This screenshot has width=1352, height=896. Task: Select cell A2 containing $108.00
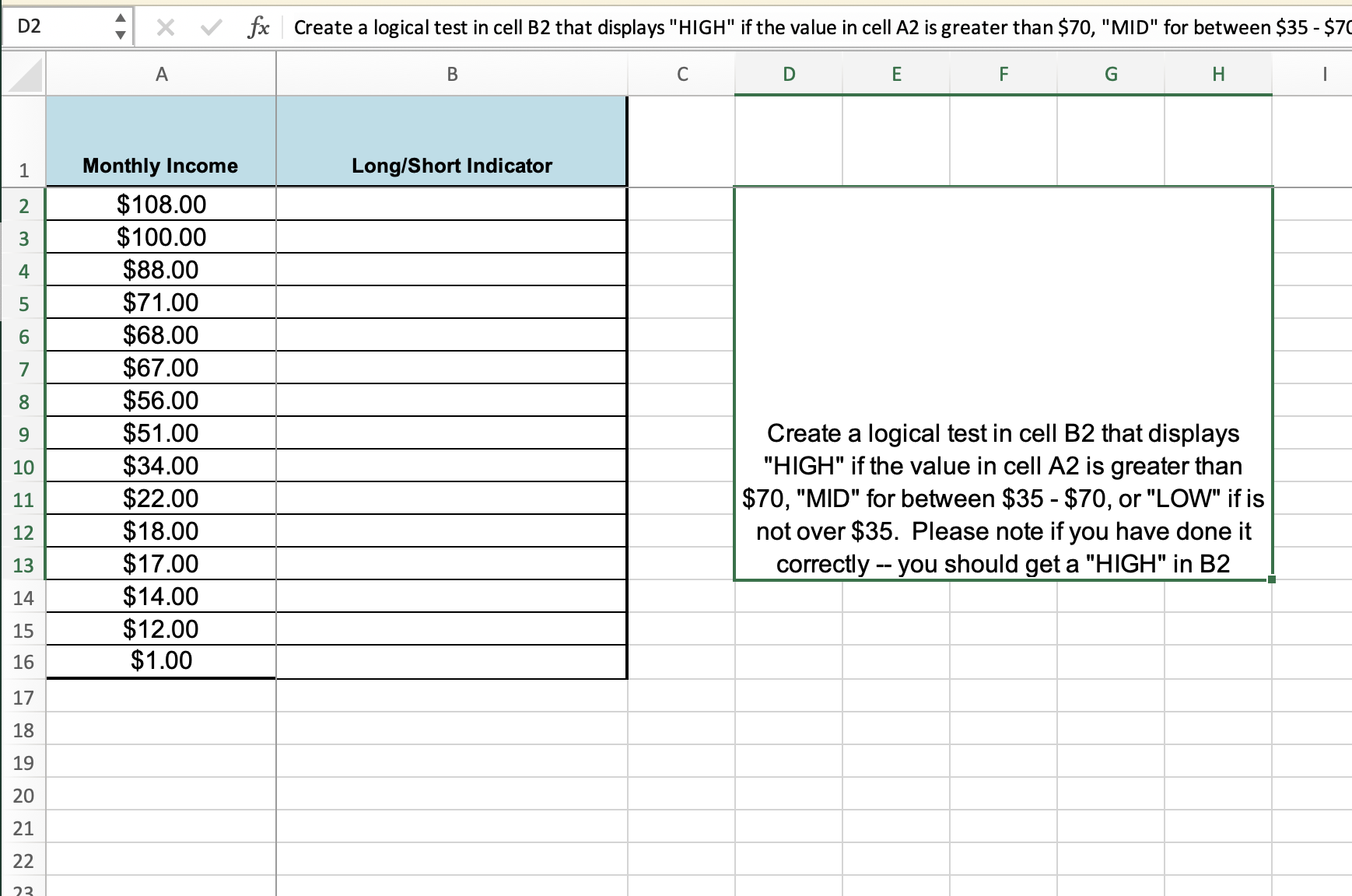[x=160, y=205]
